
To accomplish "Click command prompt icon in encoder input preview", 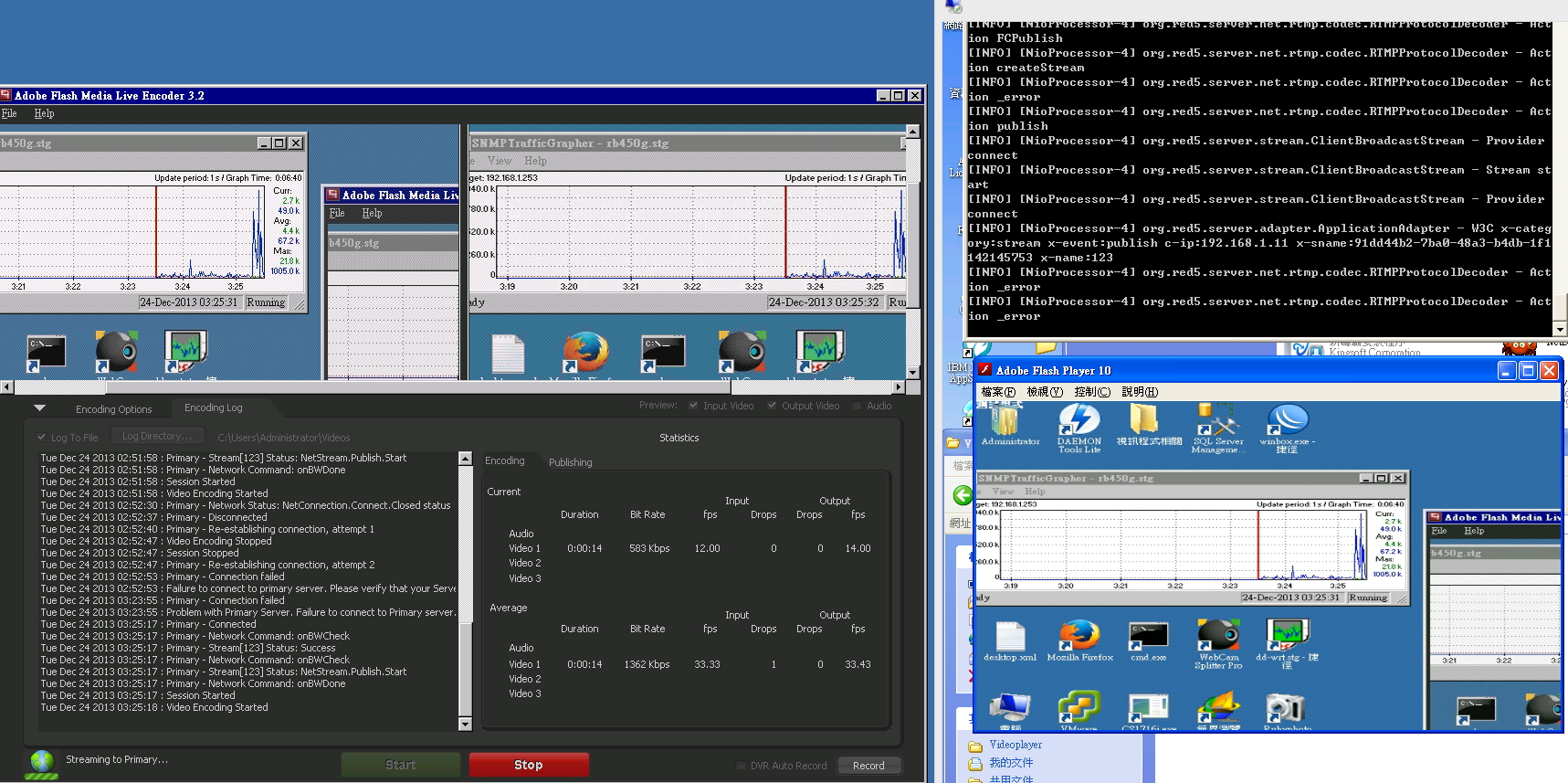I will (x=46, y=353).
